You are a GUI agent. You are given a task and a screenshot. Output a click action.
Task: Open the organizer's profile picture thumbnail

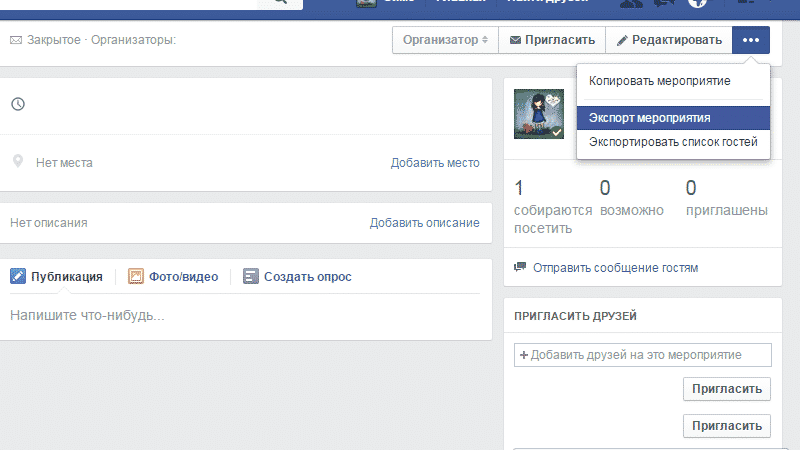[539, 114]
